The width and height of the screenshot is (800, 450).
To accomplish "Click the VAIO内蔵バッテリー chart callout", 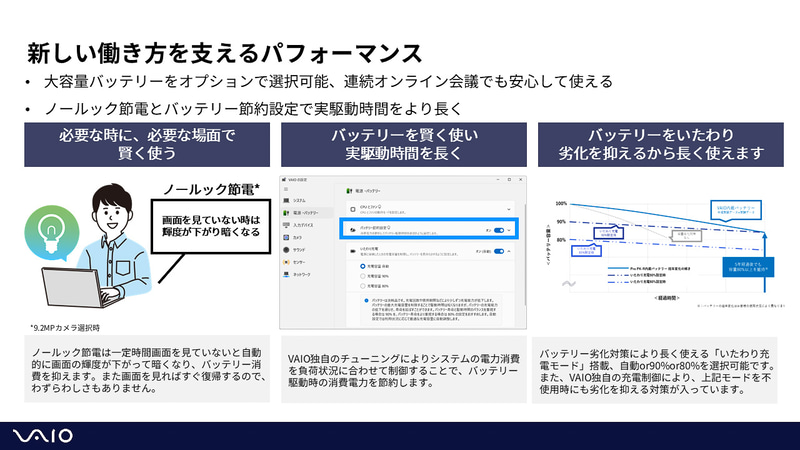I will (736, 210).
